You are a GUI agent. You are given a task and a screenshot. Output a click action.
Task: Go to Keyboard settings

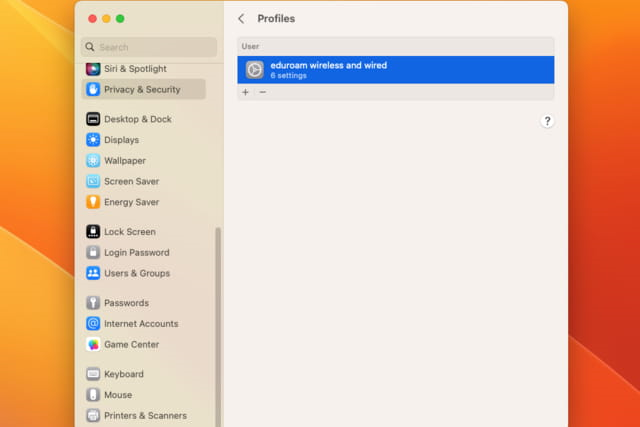coord(123,374)
